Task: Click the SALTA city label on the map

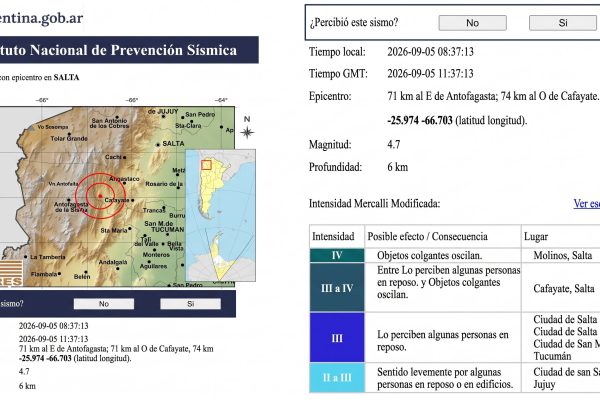Action: pos(173,144)
